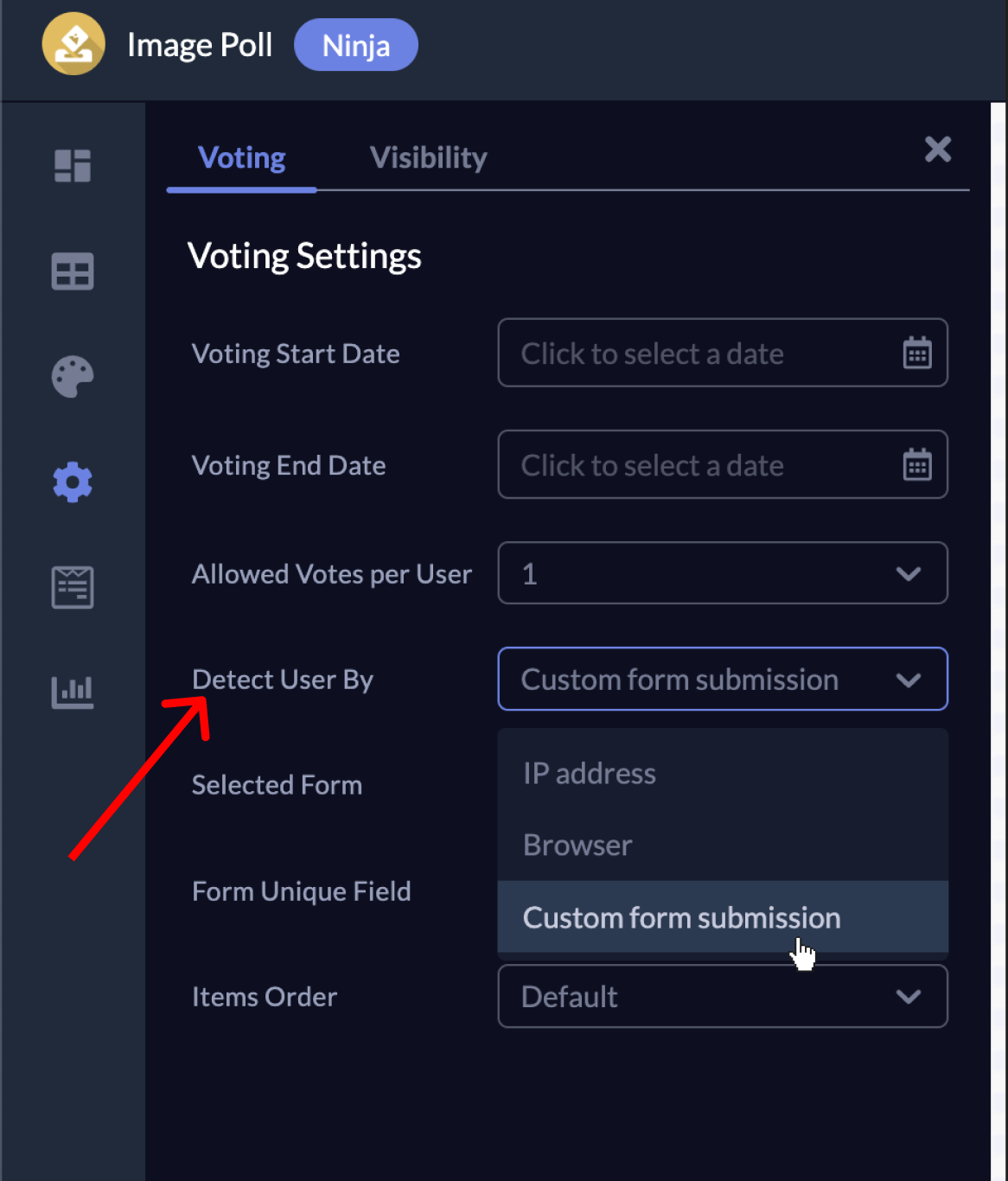Open the calendar picker for Voting Start Date

pos(916,353)
